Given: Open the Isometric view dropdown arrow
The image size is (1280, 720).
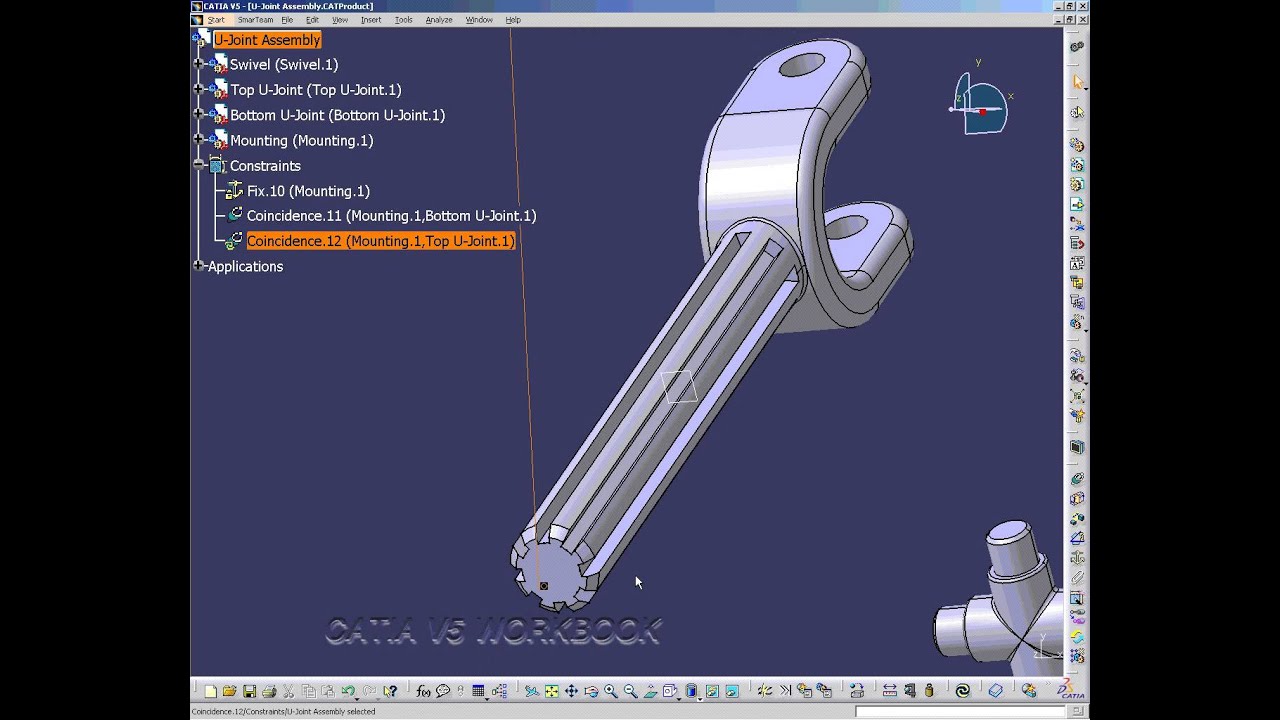Looking at the screenshot, I should pyautogui.click(x=679, y=698).
